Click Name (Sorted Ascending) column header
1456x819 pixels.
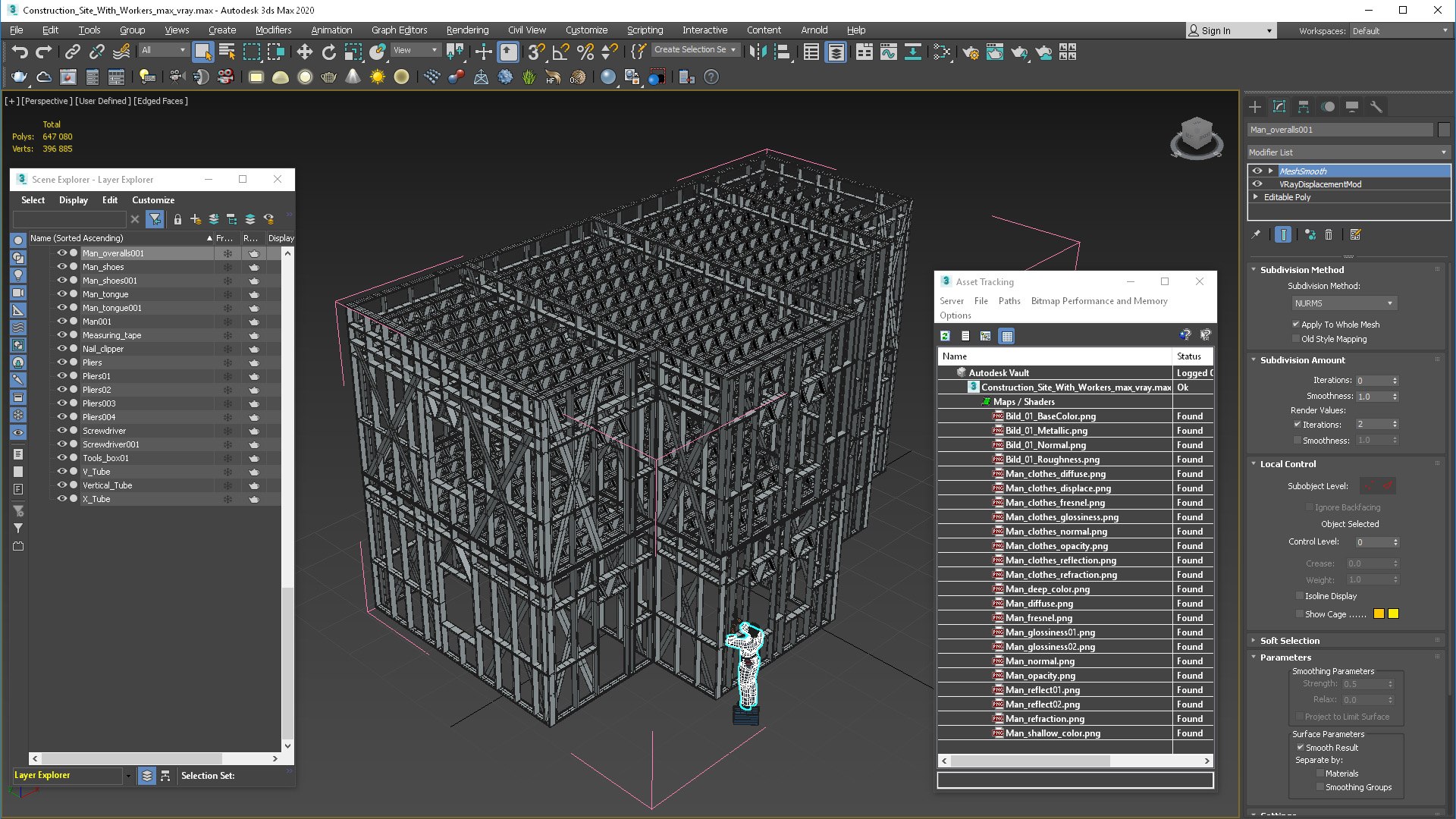point(121,238)
